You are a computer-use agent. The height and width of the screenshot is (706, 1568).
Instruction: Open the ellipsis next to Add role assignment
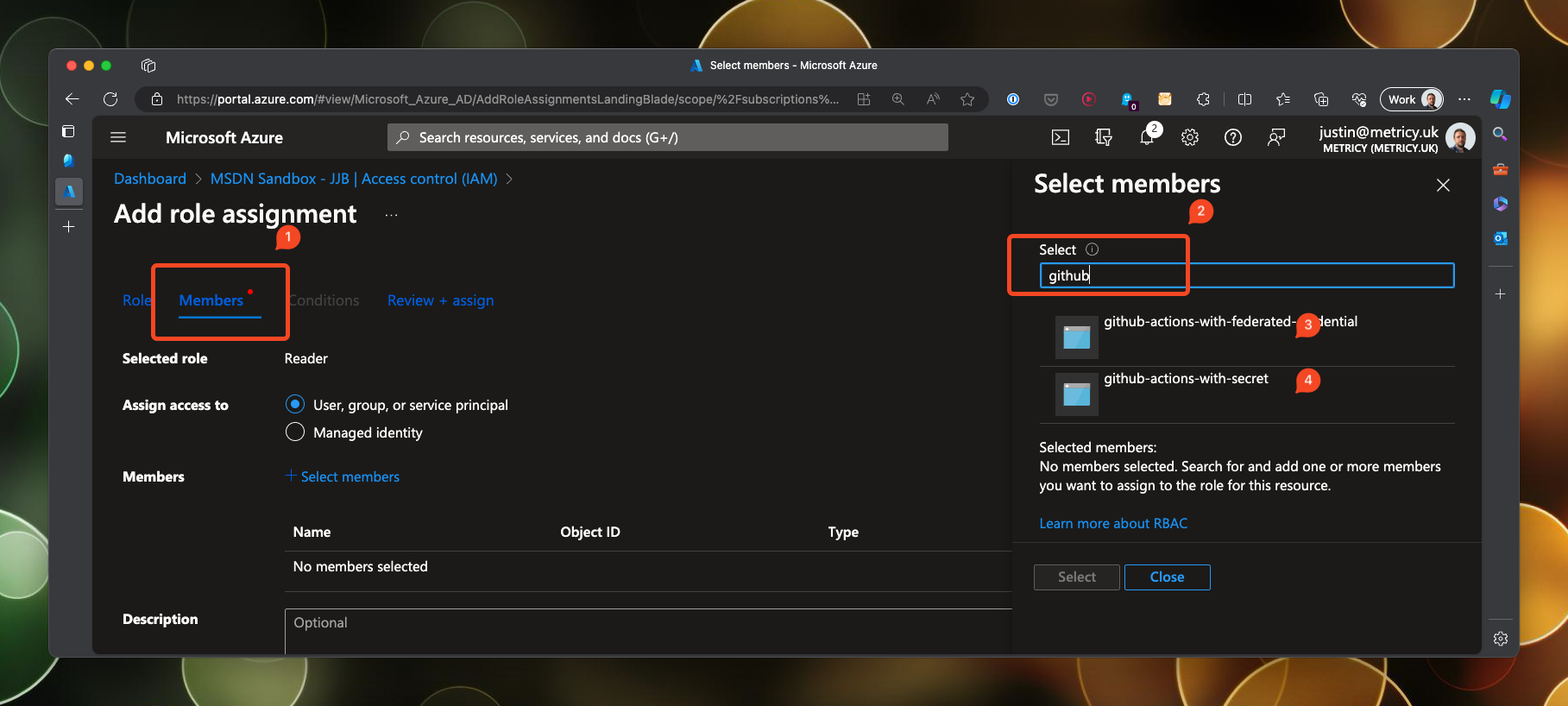pos(391,215)
